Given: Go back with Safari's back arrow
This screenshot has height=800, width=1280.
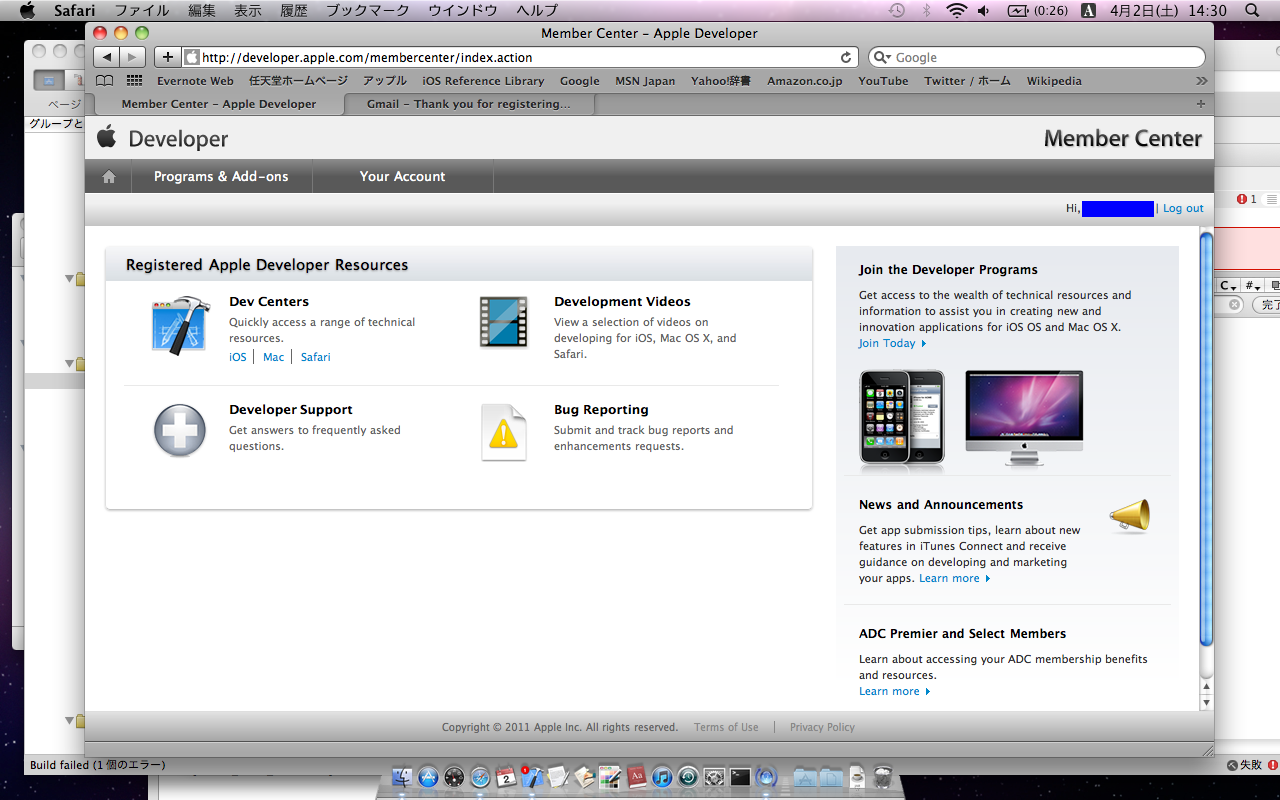Looking at the screenshot, I should 107,57.
